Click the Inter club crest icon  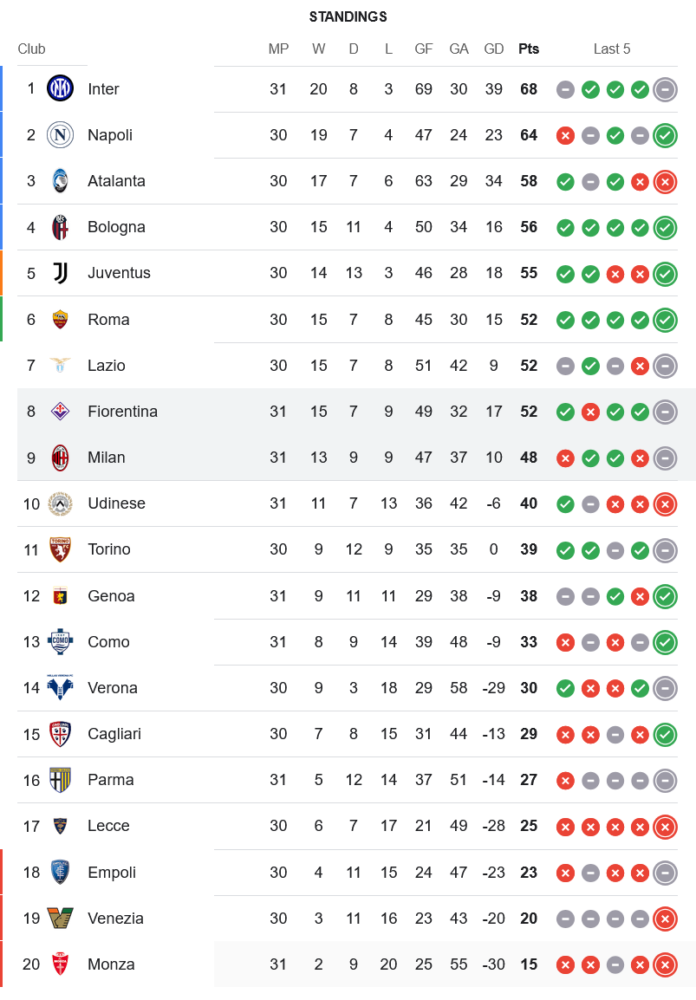tap(60, 89)
